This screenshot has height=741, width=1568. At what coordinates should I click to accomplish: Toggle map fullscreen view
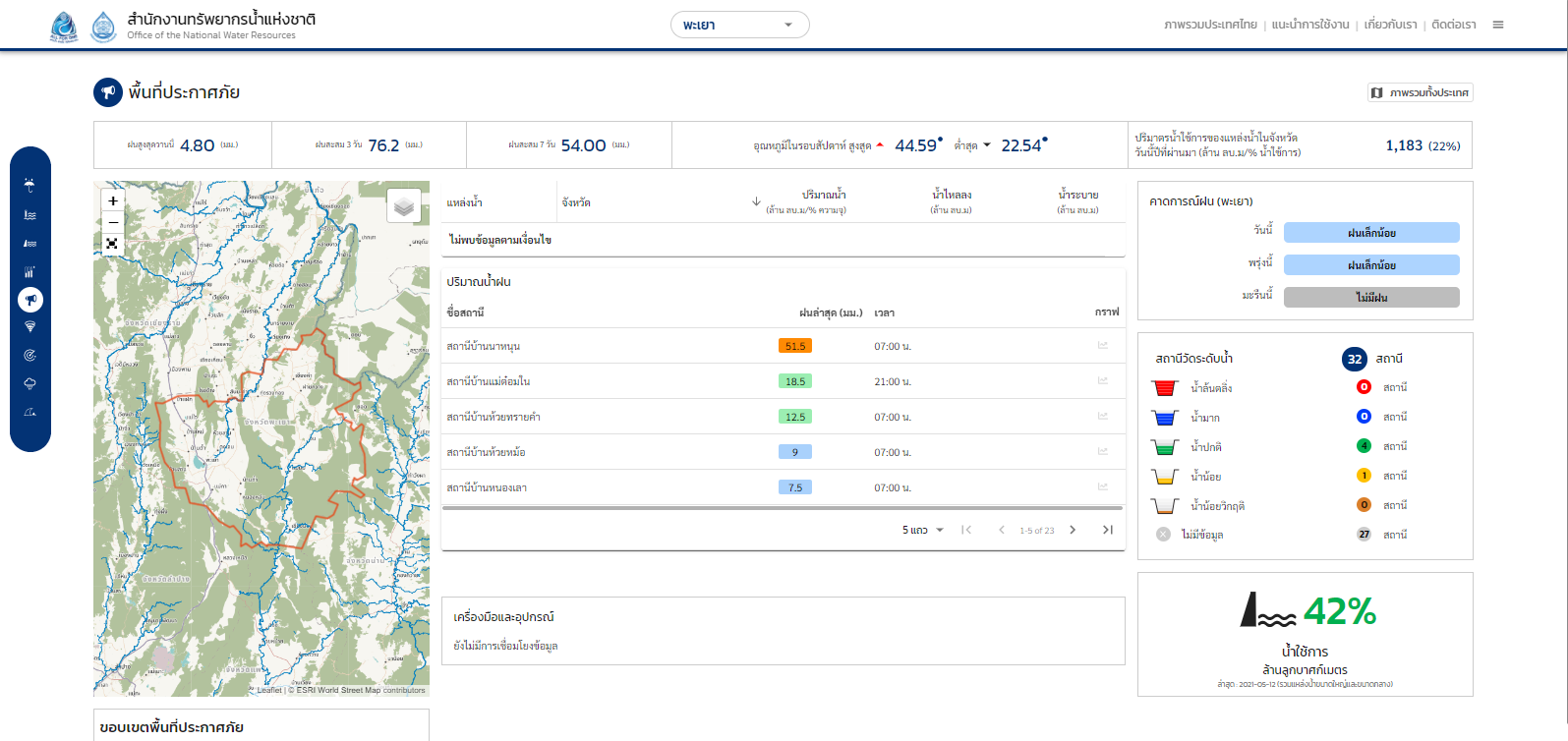pos(113,244)
